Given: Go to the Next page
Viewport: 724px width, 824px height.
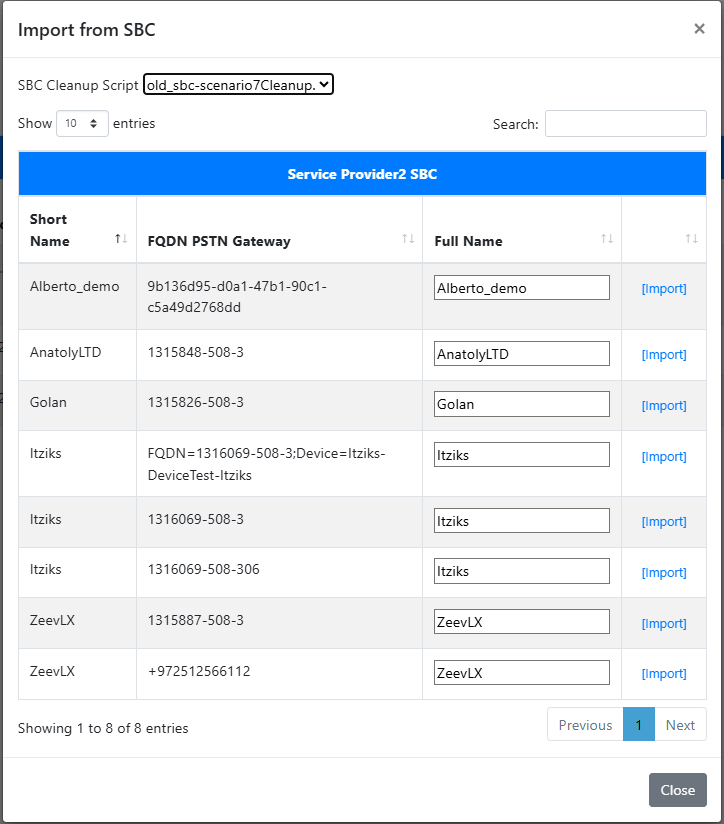Looking at the screenshot, I should click(x=680, y=725).
